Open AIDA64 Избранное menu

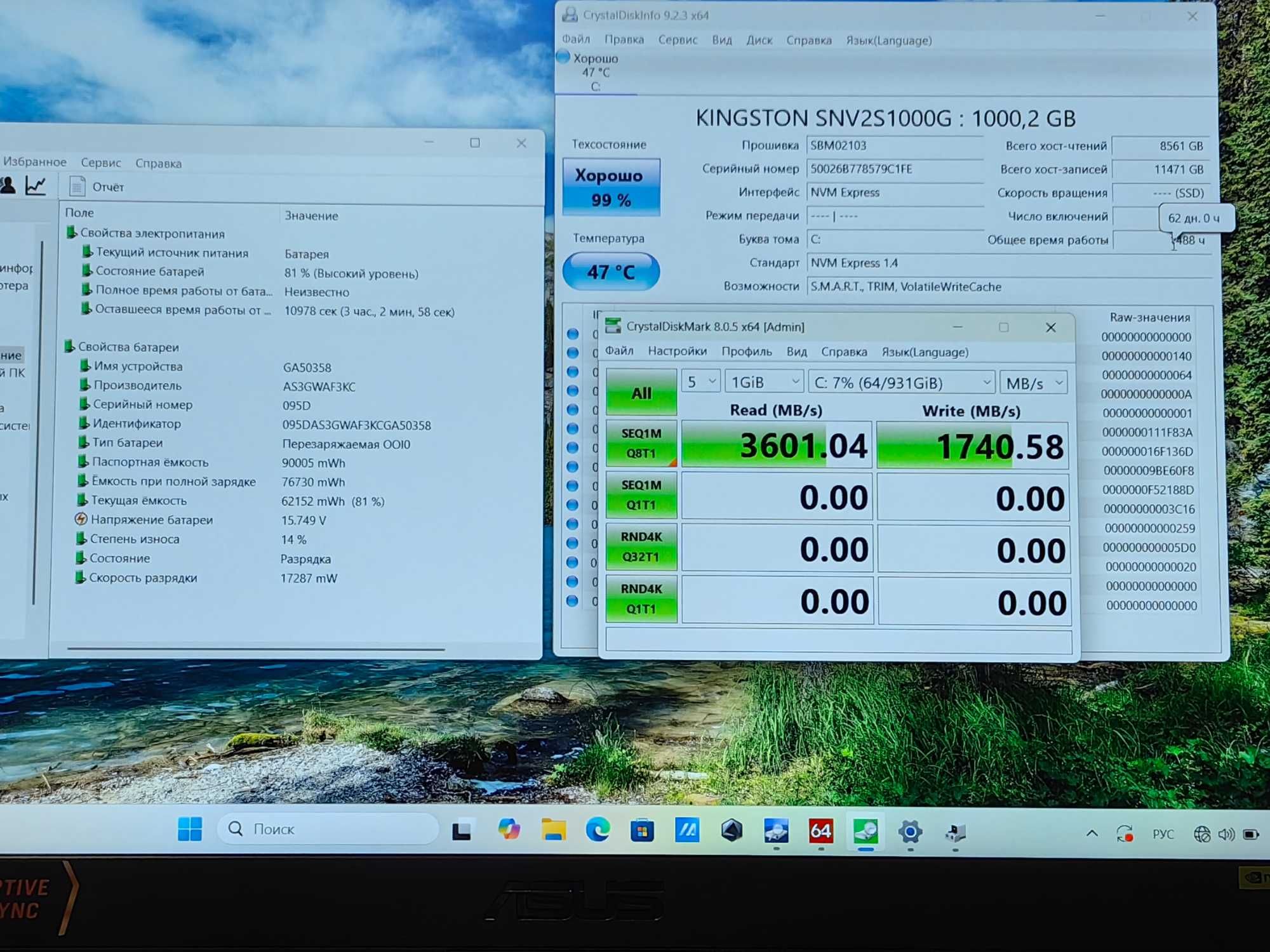point(34,162)
